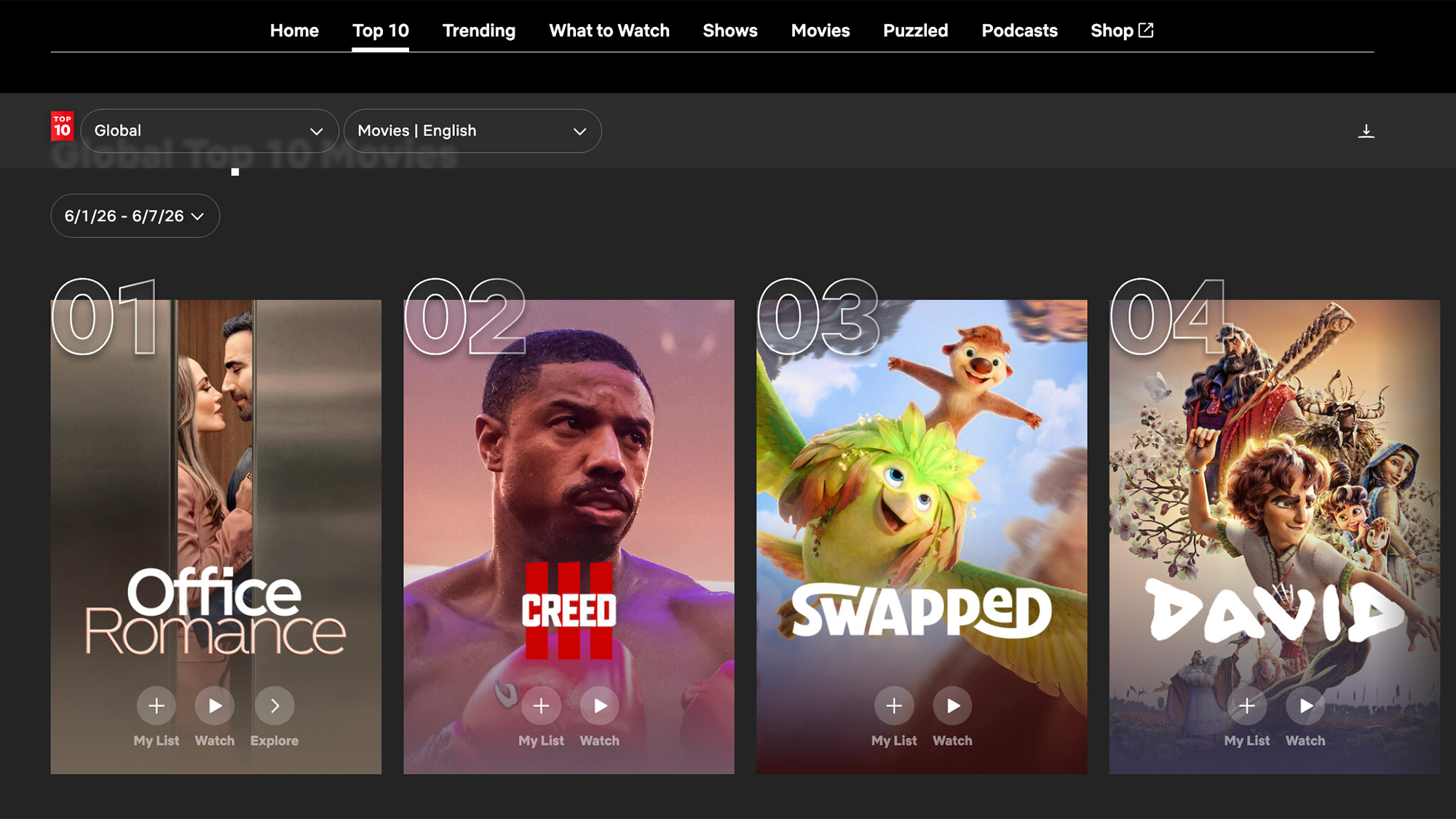Viewport: 1456px width, 819px height.
Task: Switch to the Trending tab
Action: click(x=479, y=31)
